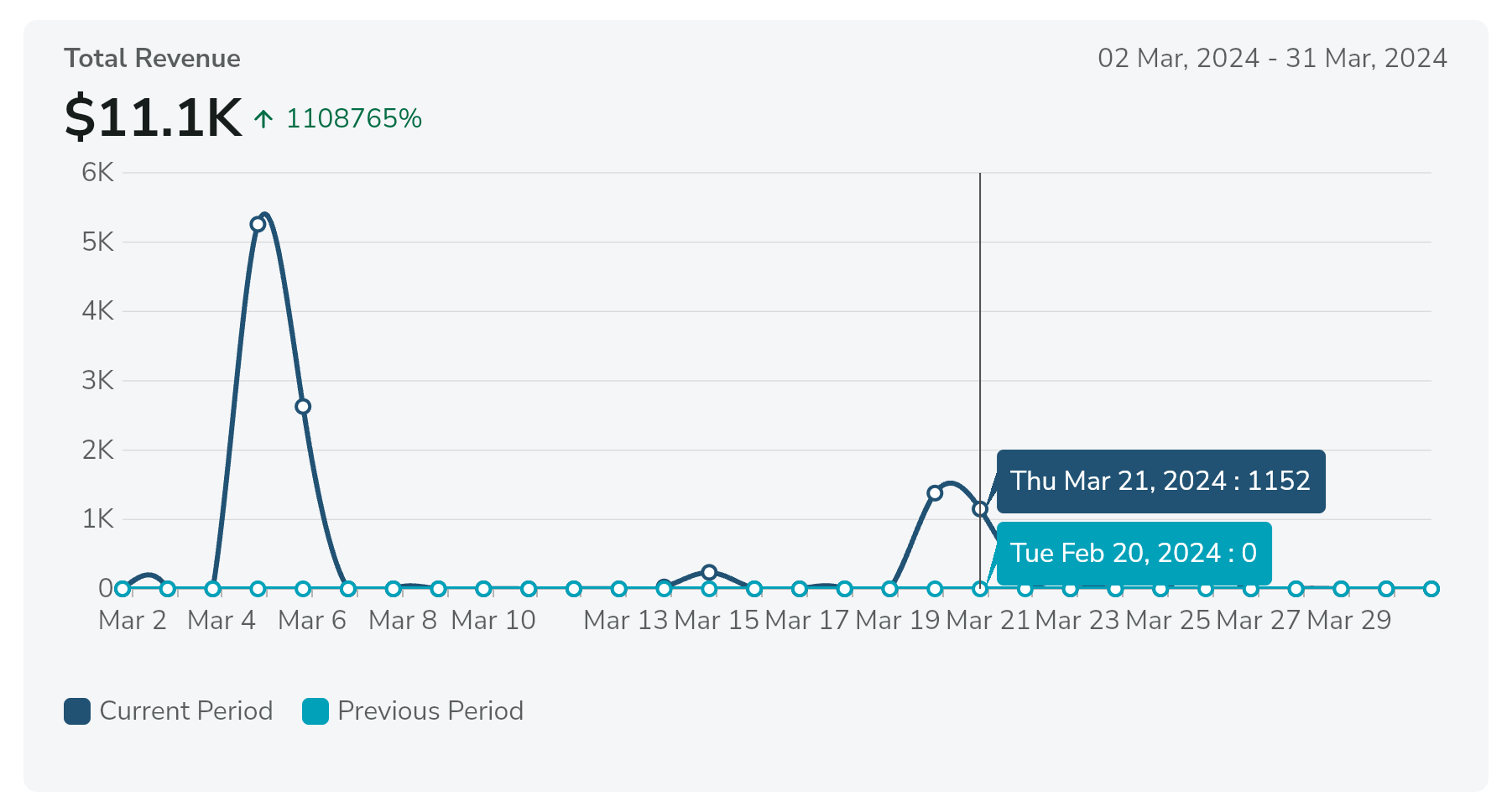This screenshot has width=1507, height=812.
Task: Click the 6K y-axis label
Action: tap(97, 173)
